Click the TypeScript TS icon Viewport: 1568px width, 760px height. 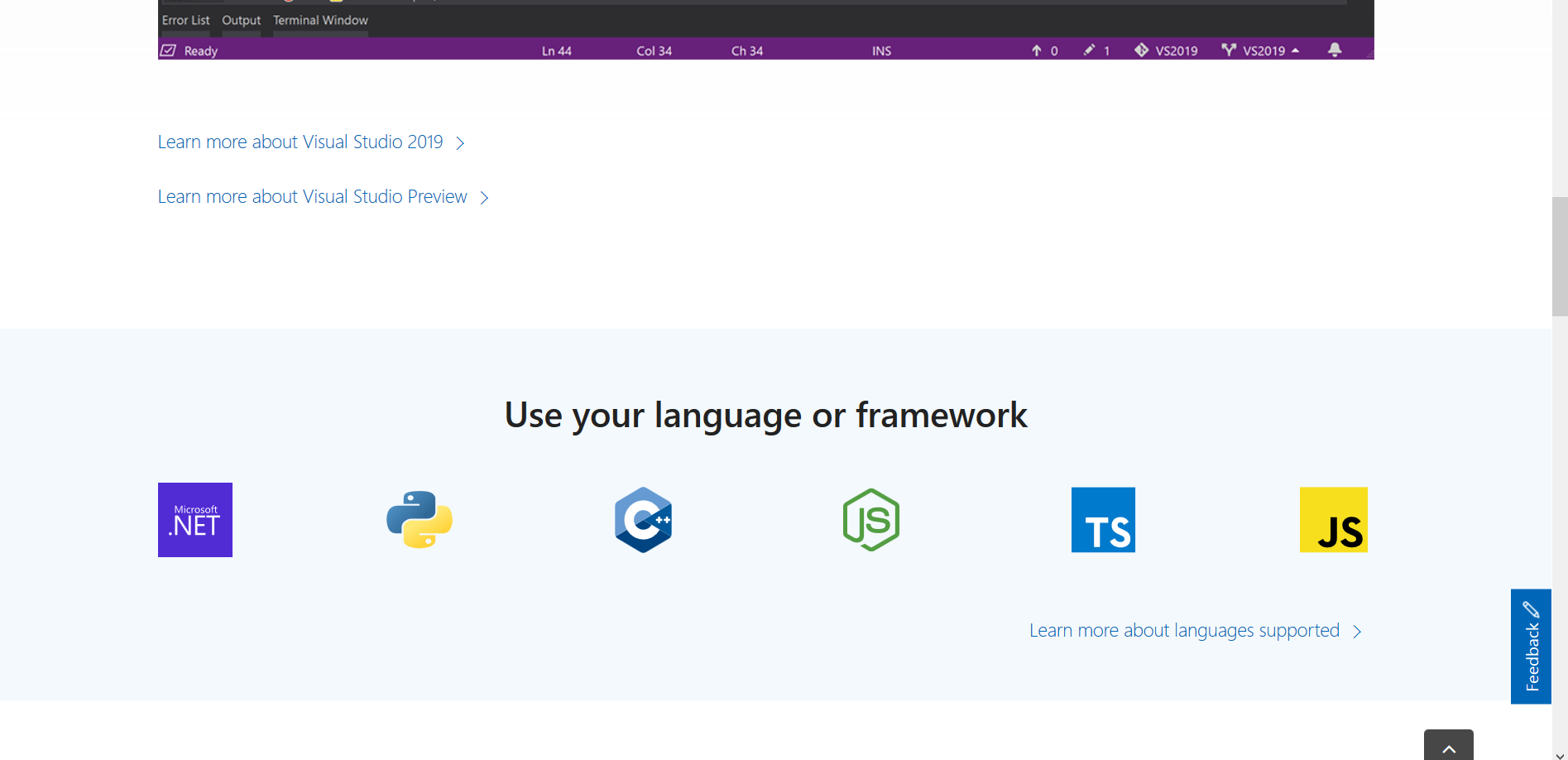[1103, 520]
